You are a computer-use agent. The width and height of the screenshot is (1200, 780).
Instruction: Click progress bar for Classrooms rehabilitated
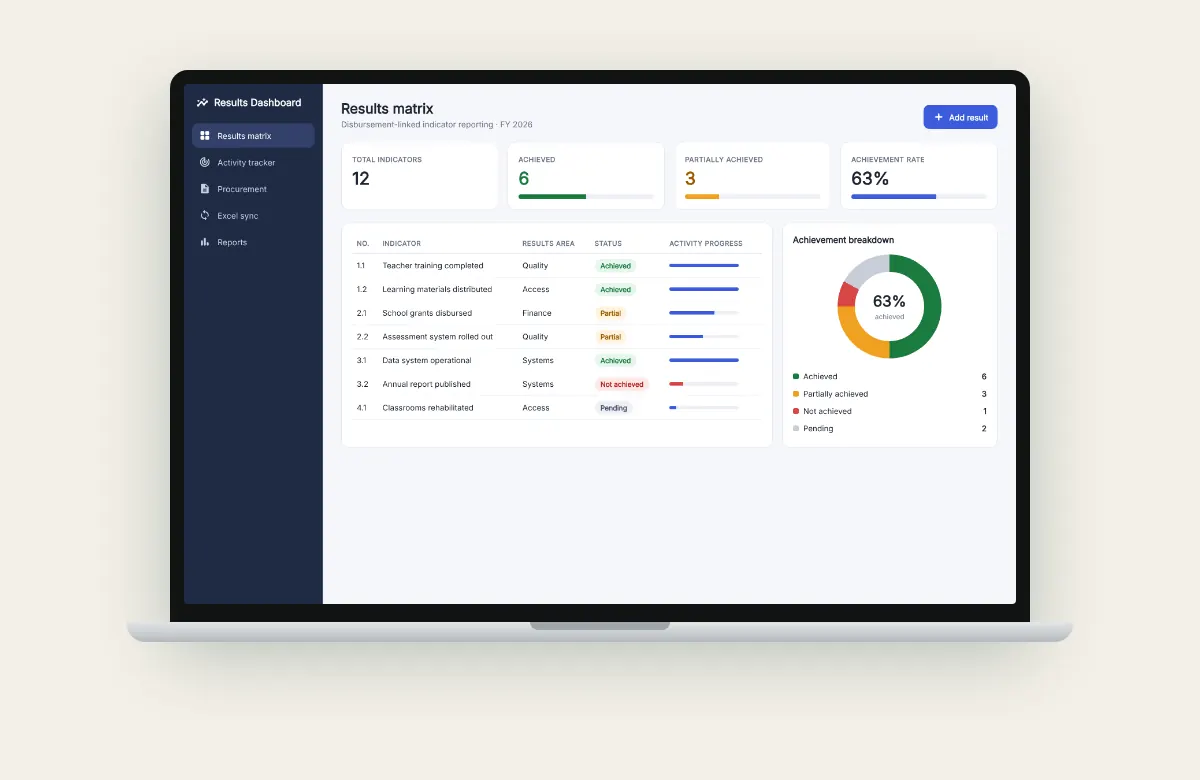[704, 408]
